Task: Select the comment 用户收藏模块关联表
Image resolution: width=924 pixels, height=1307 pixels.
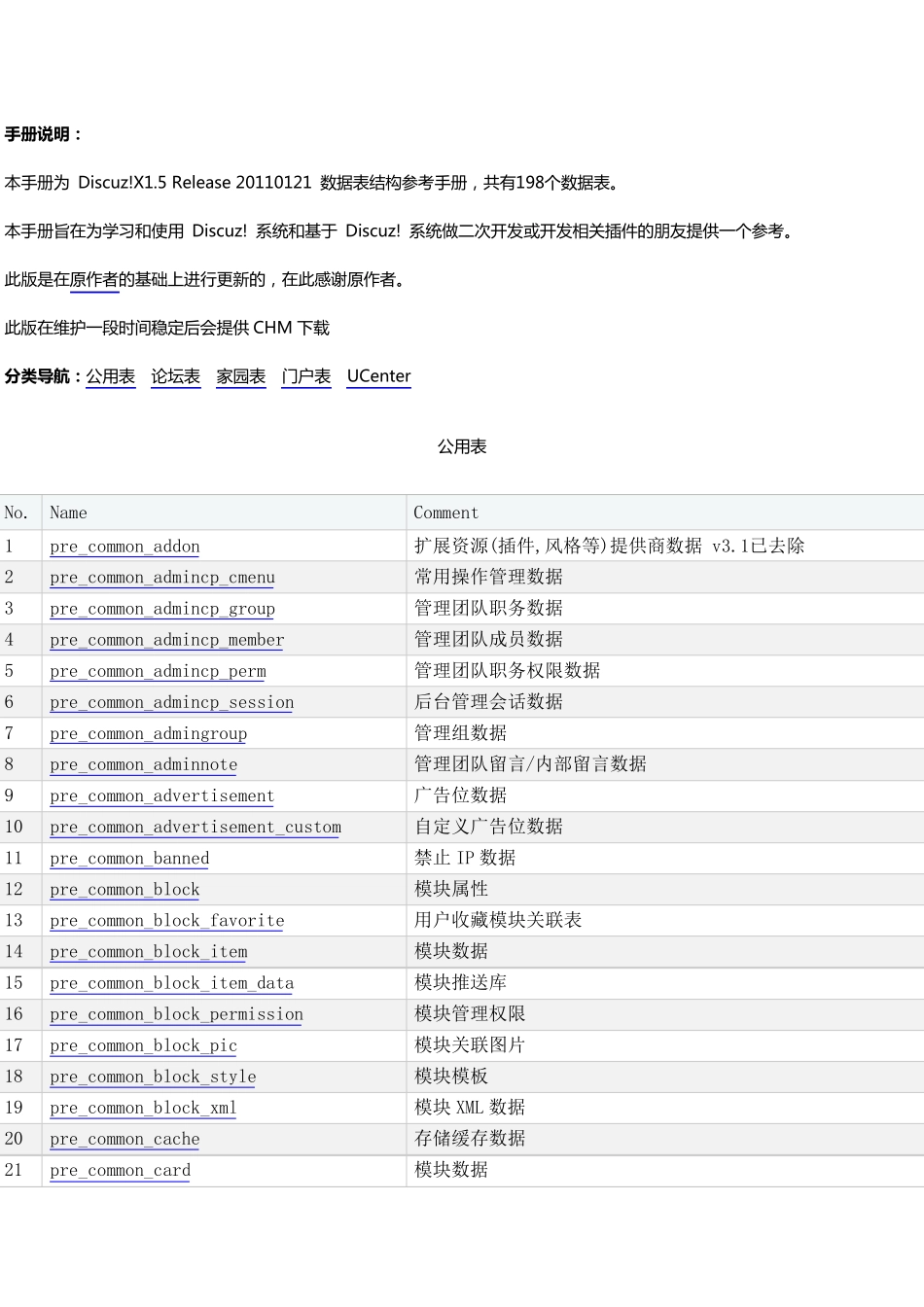Action: point(498,919)
